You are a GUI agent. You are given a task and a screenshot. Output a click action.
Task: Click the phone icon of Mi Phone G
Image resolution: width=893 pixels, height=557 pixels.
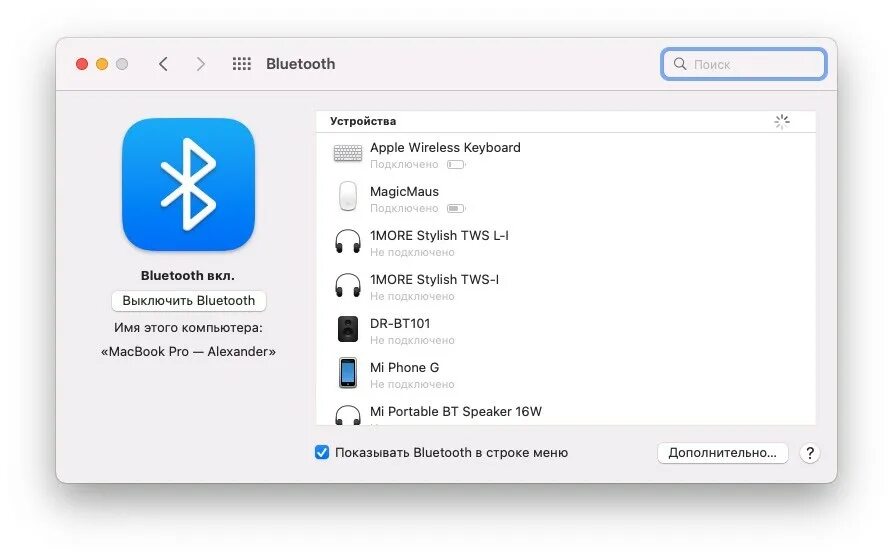(x=347, y=372)
